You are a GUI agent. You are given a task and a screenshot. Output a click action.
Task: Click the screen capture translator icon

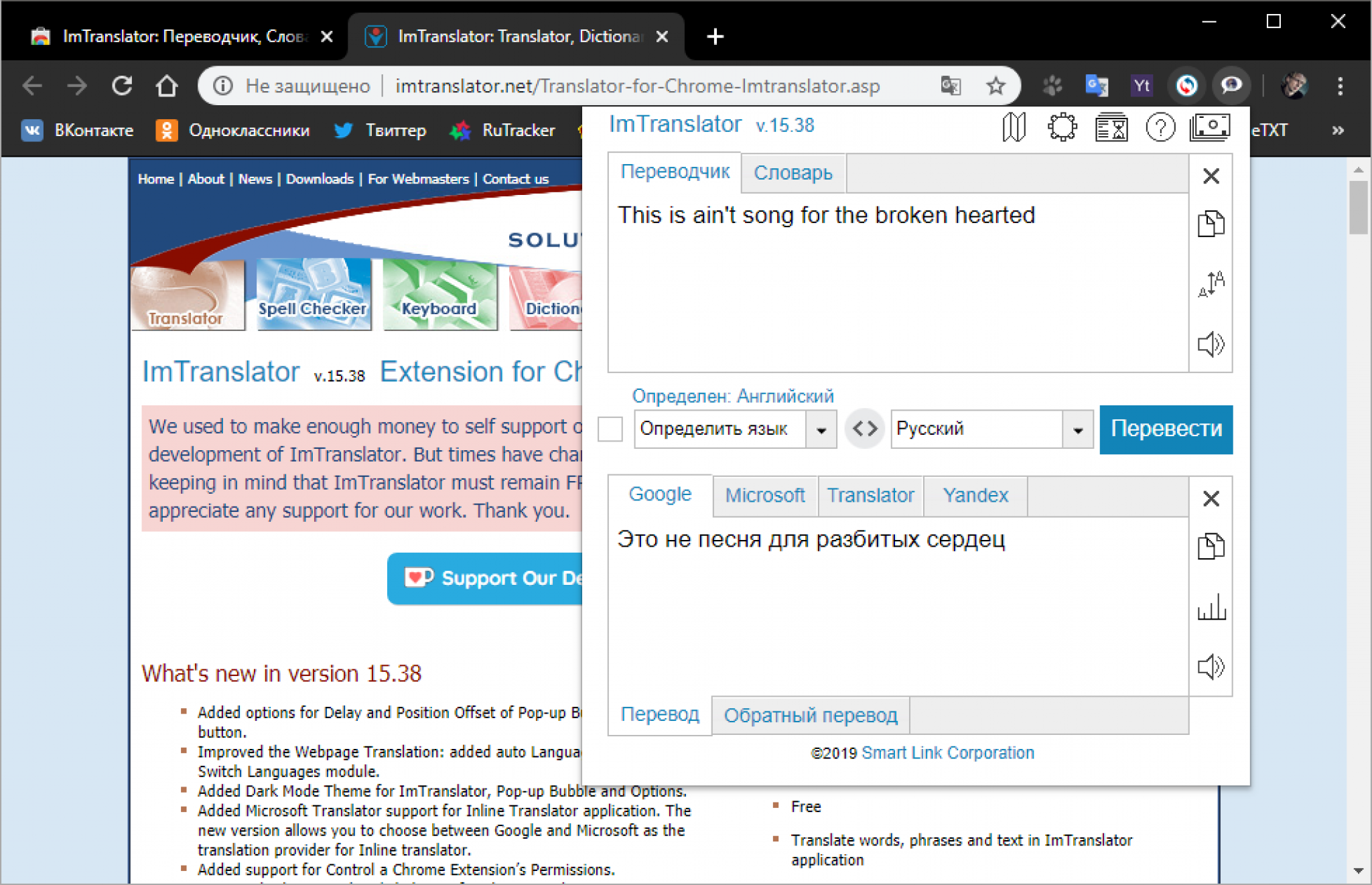1210,127
